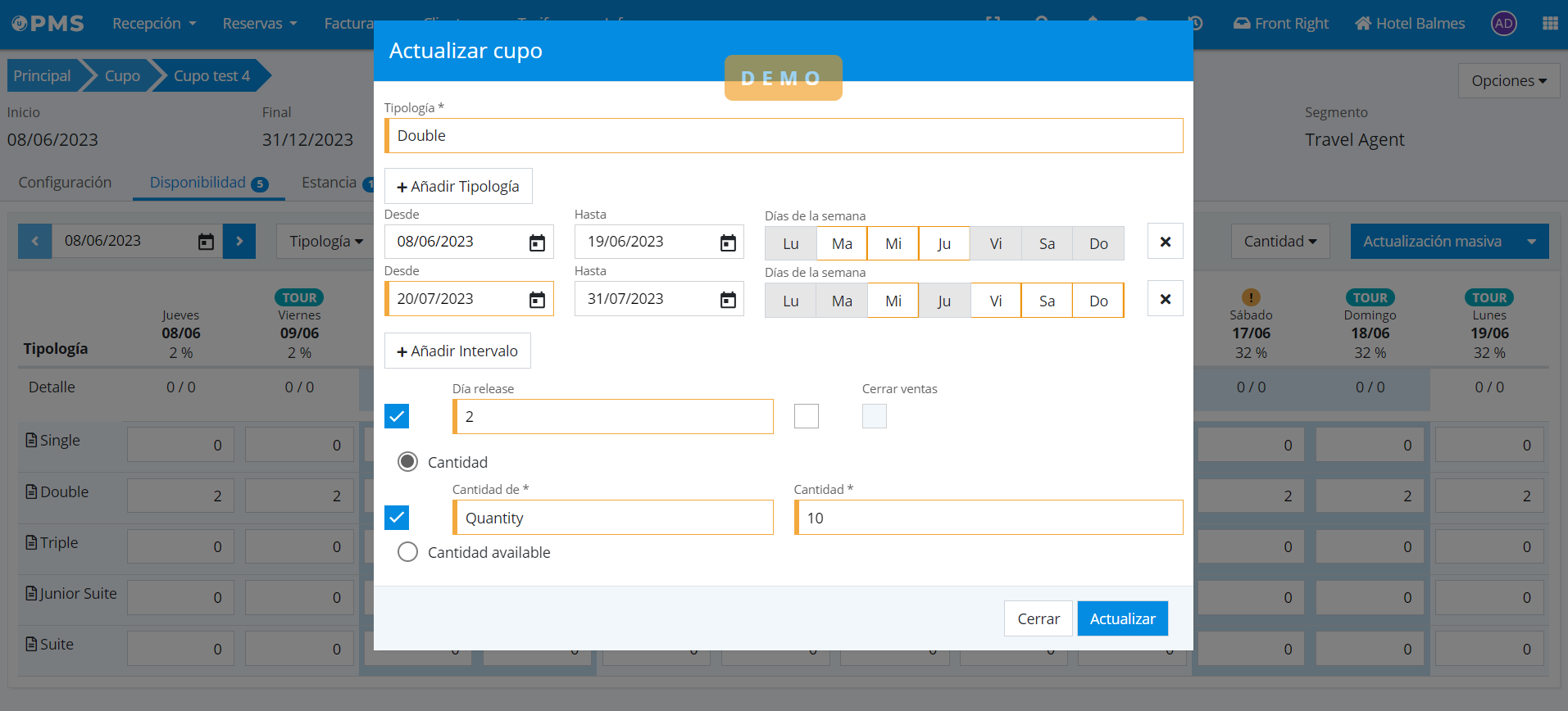Remove the first date interval row
1568x711 pixels.
[x=1165, y=242]
